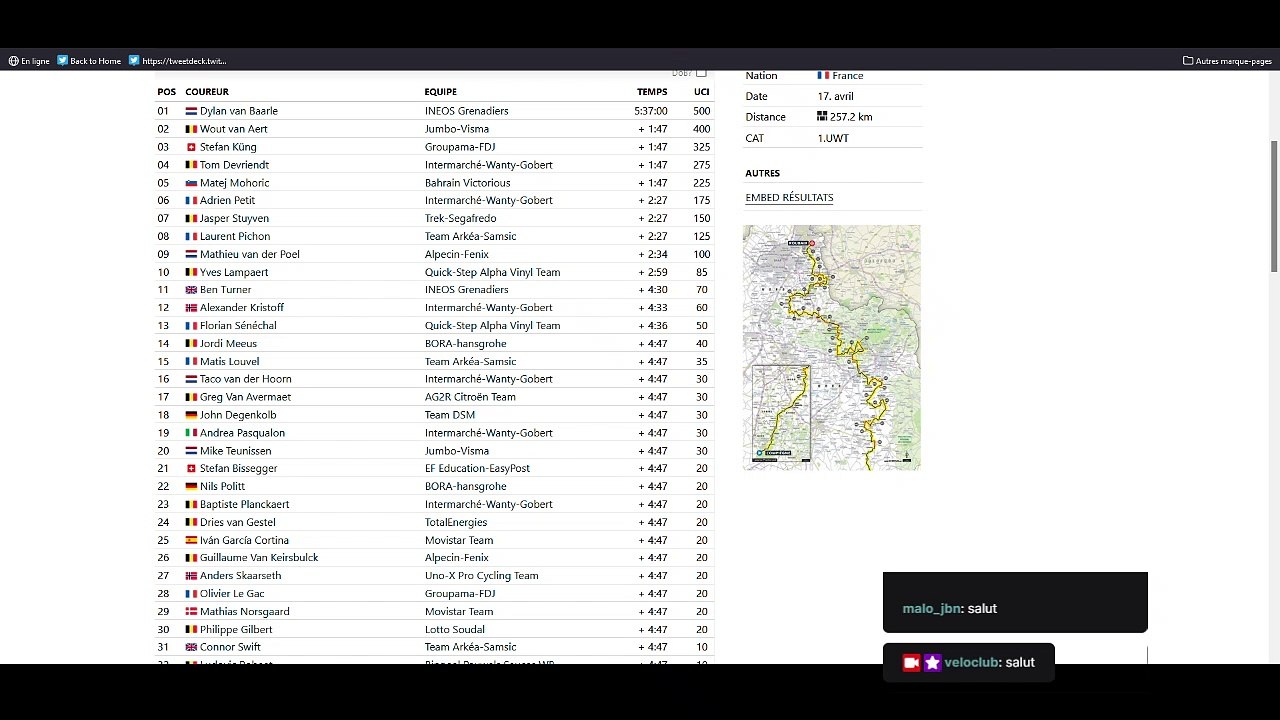Click the globe icon of En ligne
The image size is (1280, 720).
[14, 61]
